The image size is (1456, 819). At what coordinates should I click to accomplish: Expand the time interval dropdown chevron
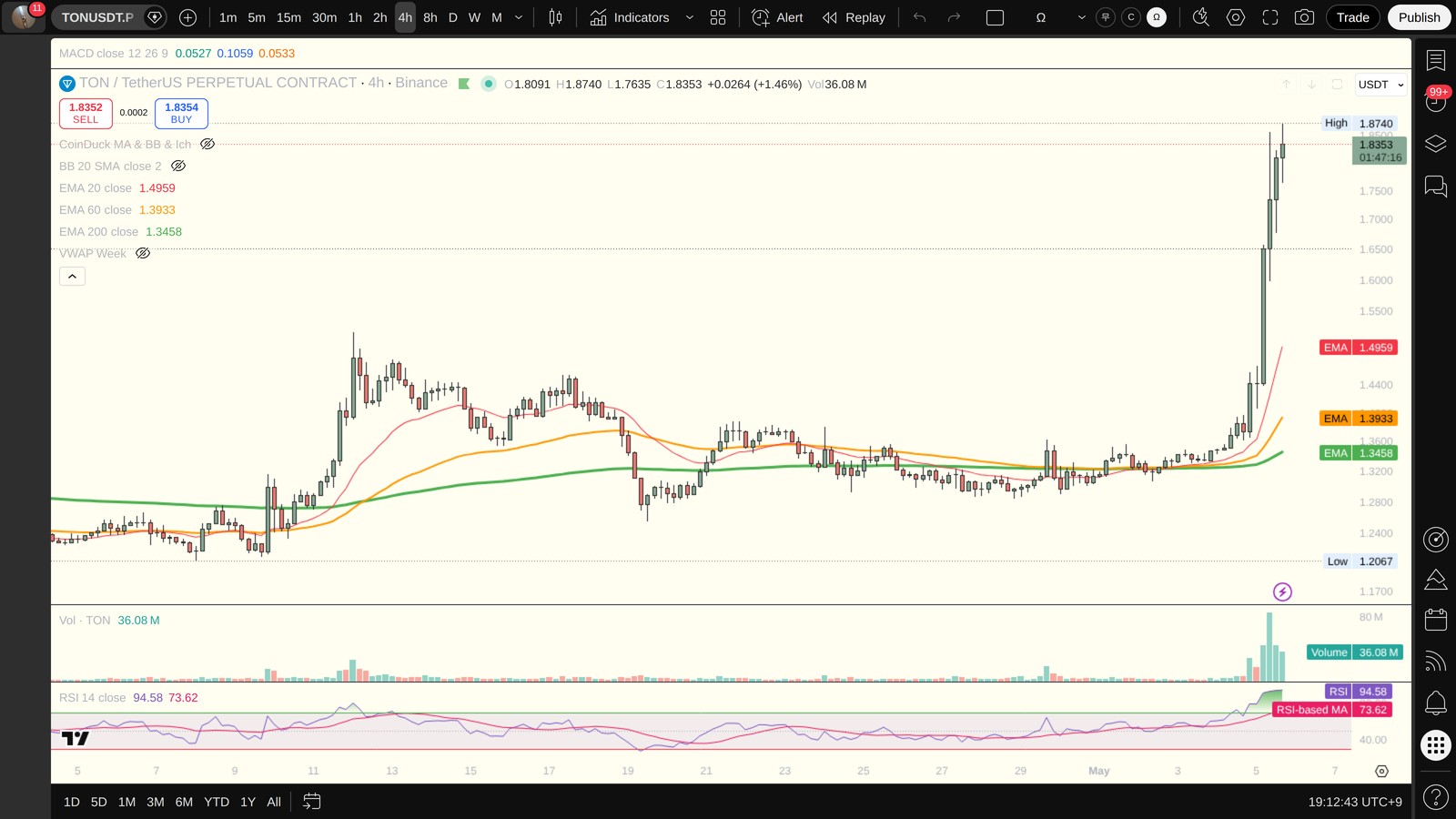click(519, 17)
